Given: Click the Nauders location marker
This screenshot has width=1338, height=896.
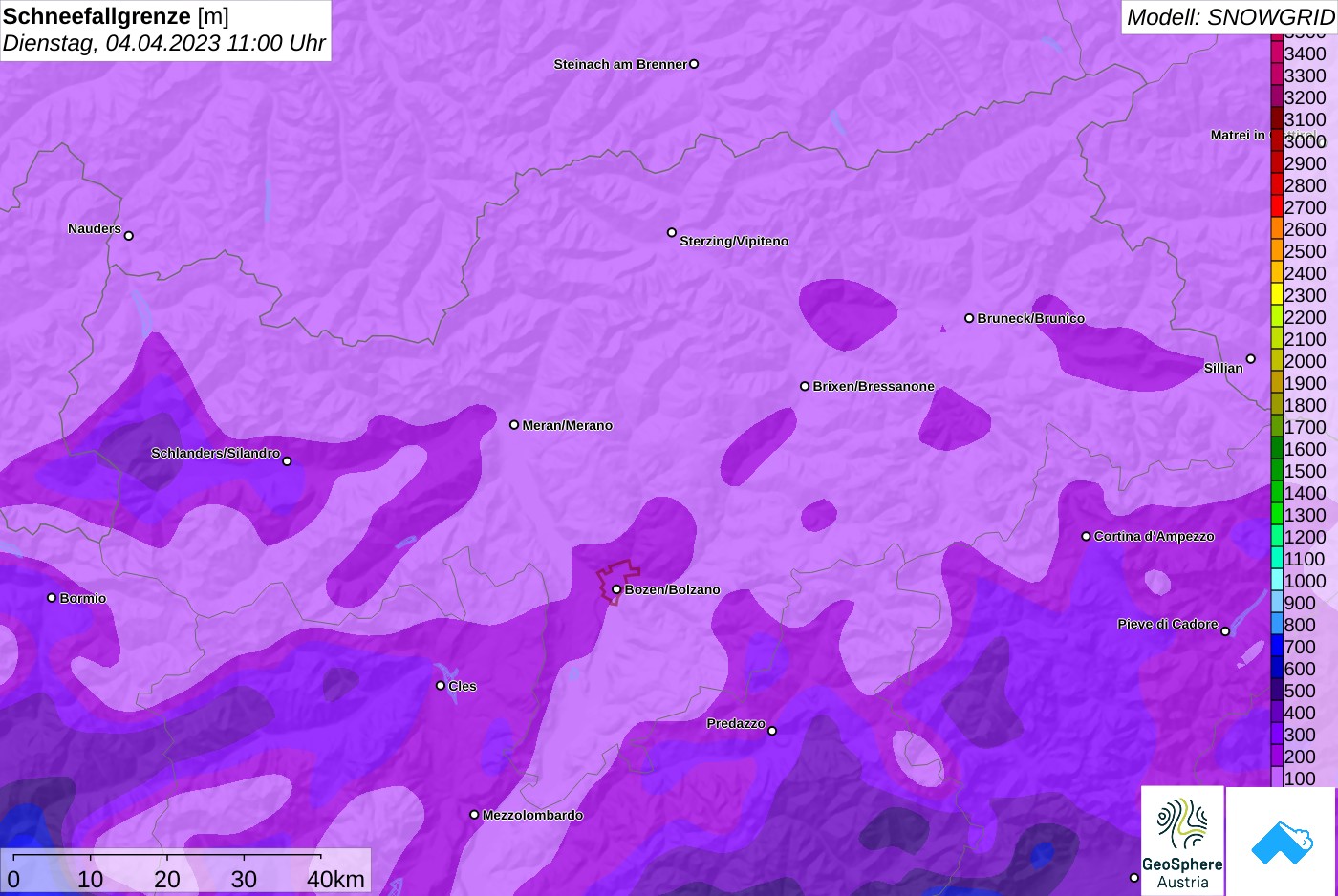Looking at the screenshot, I should [x=129, y=235].
